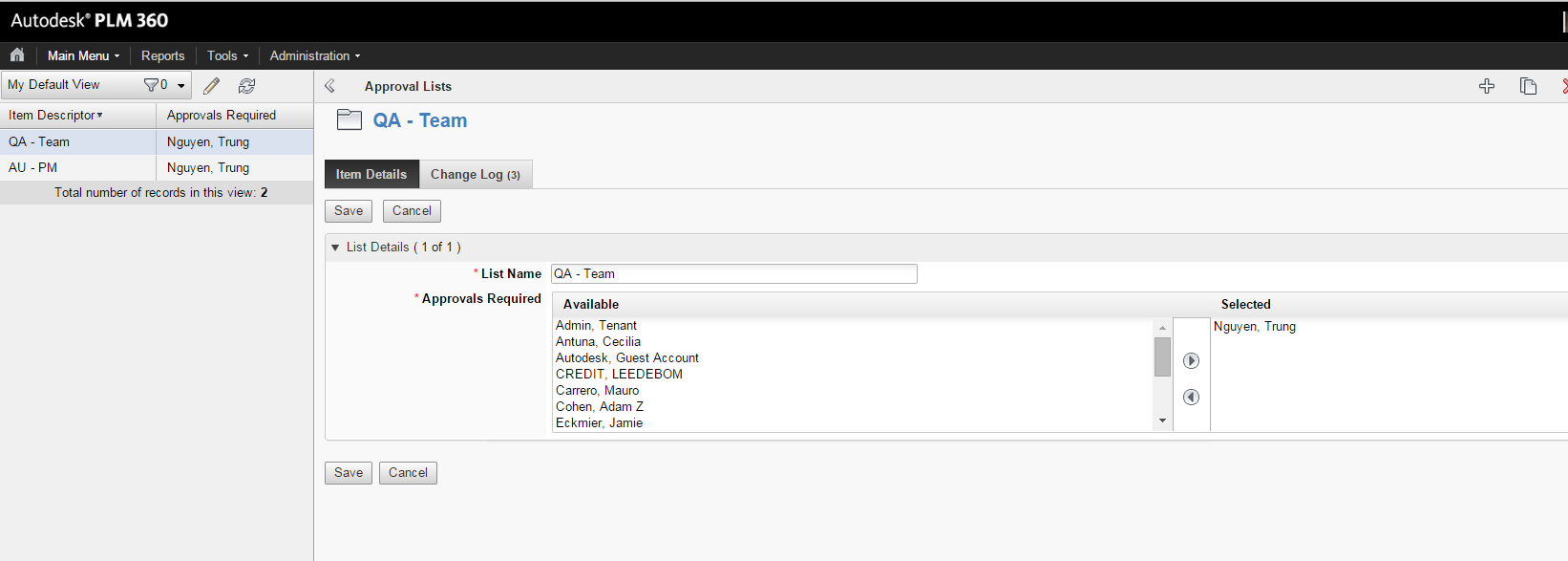The width and height of the screenshot is (1568, 561).
Task: Click the top Save button
Action: (x=349, y=210)
